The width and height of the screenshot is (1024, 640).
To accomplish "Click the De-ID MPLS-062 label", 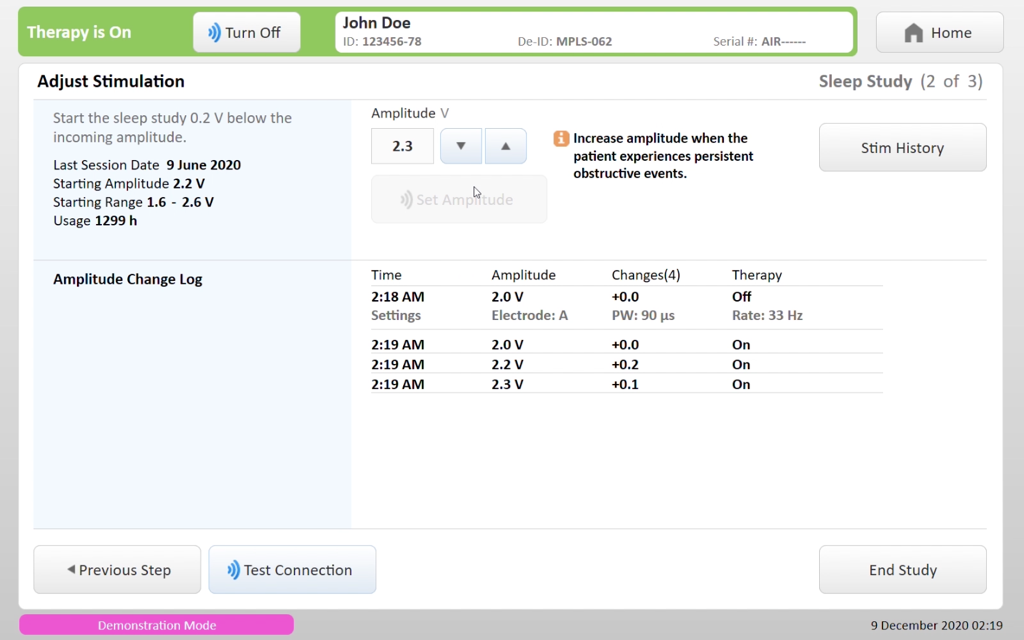I will (x=565, y=42).
